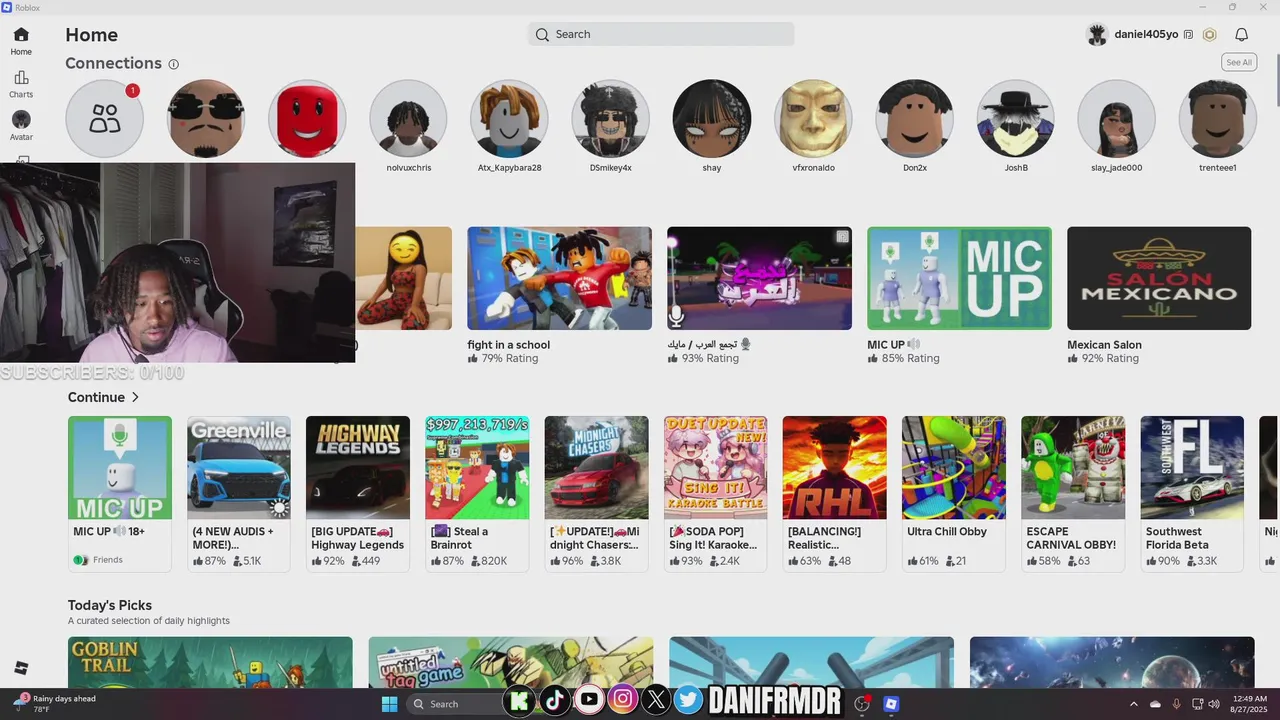
Task: Open Instagram icon in the taskbar
Action: (x=622, y=701)
